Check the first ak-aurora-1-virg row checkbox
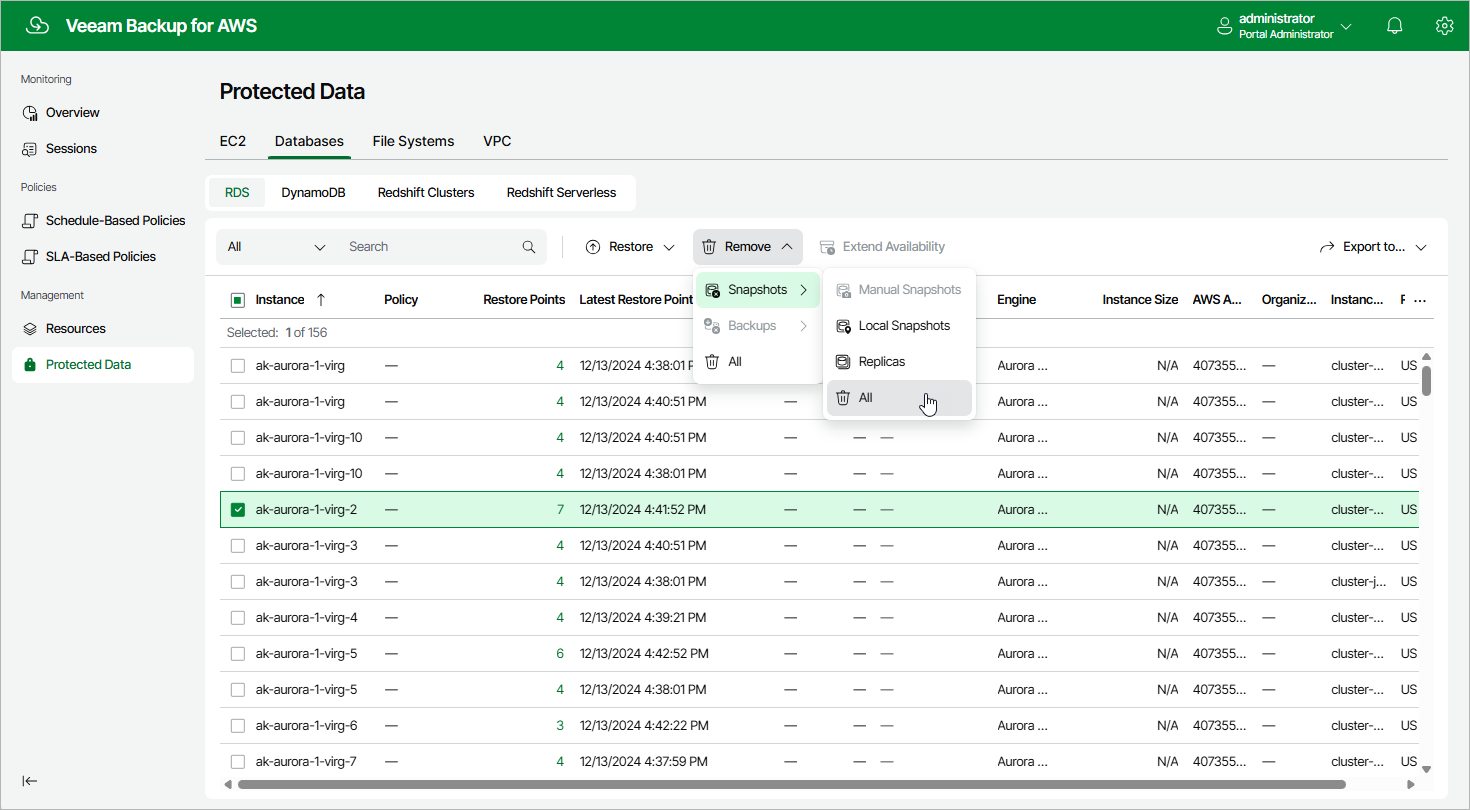Viewport: 1470px width, 810px height. (x=238, y=366)
